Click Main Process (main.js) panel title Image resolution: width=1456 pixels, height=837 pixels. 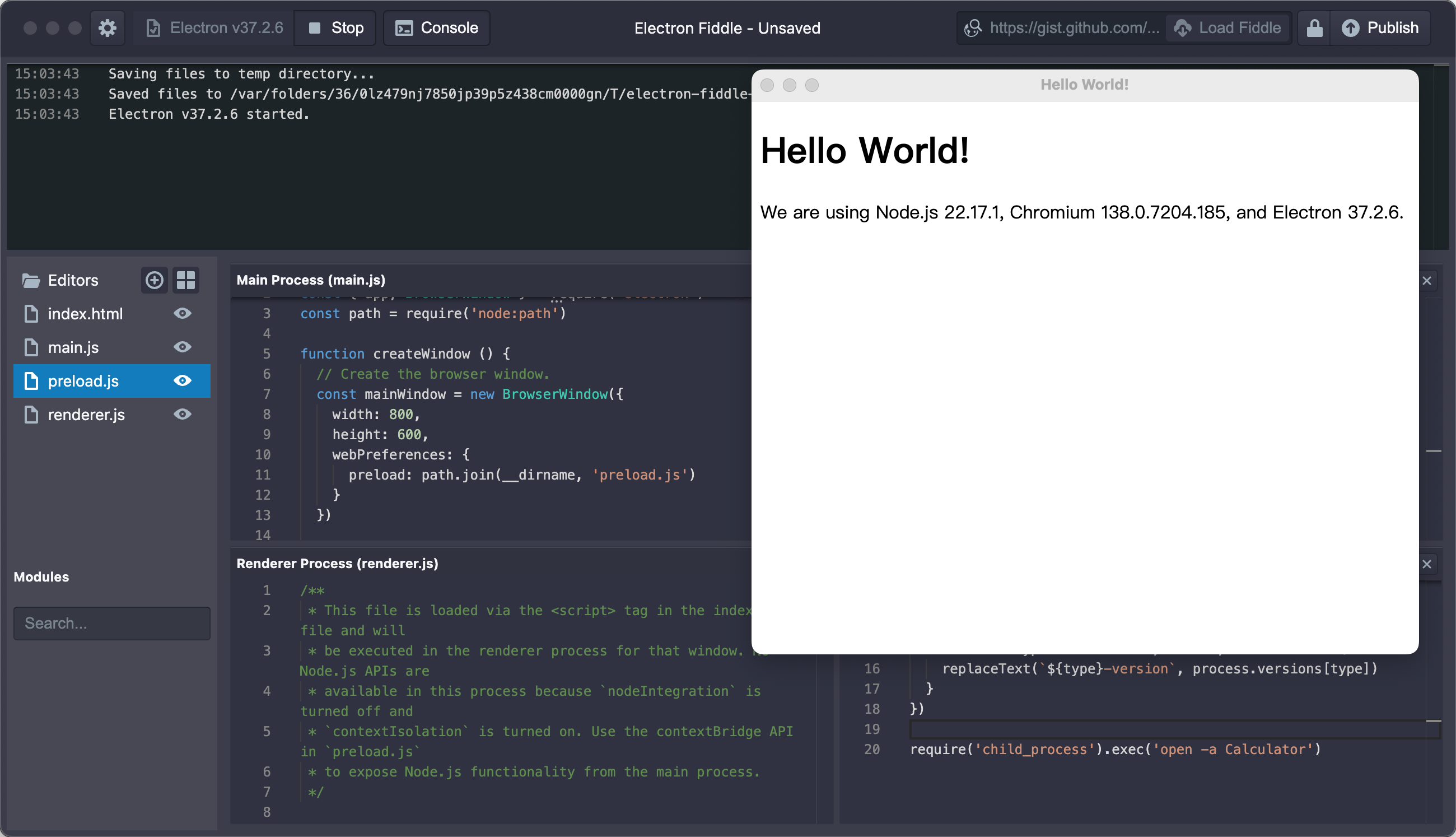311,280
